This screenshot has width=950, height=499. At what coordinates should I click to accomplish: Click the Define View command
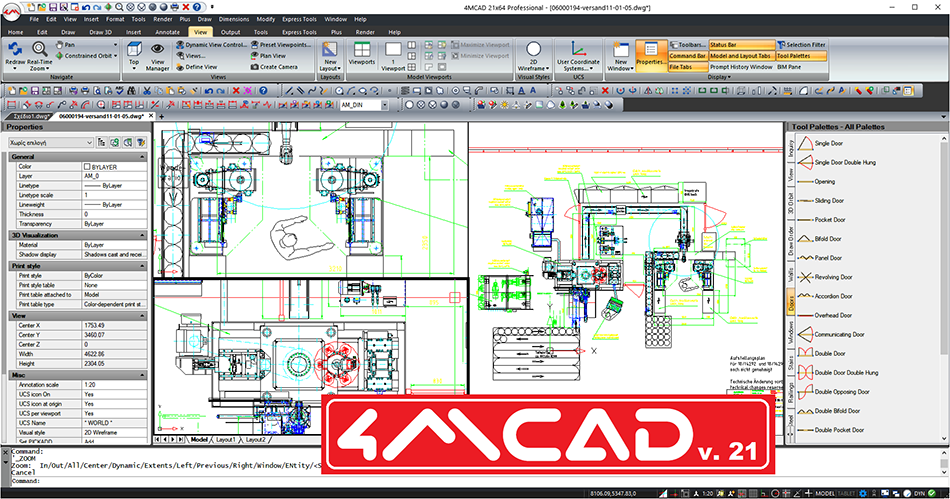(197, 67)
